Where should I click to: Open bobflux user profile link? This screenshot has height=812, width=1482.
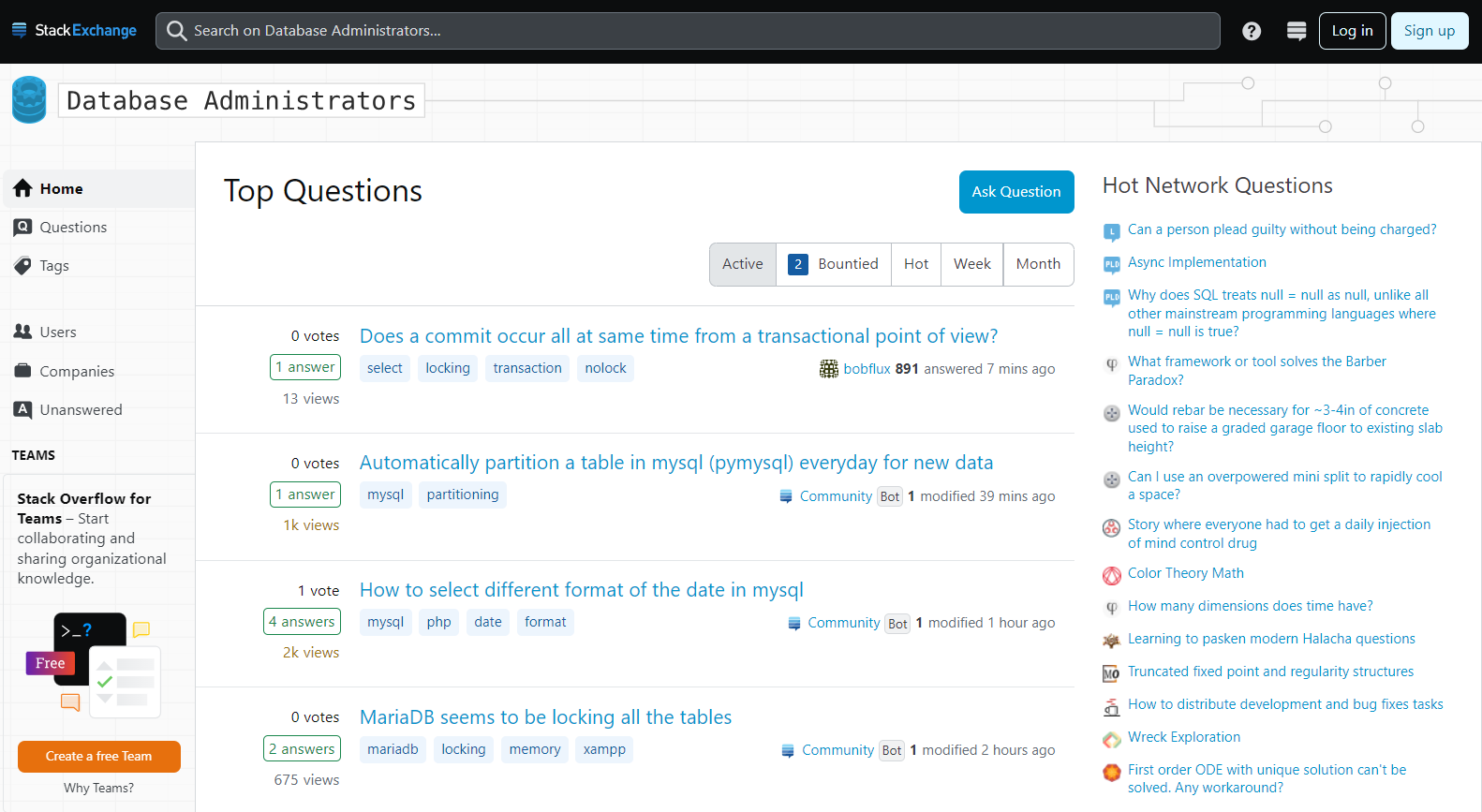(867, 369)
